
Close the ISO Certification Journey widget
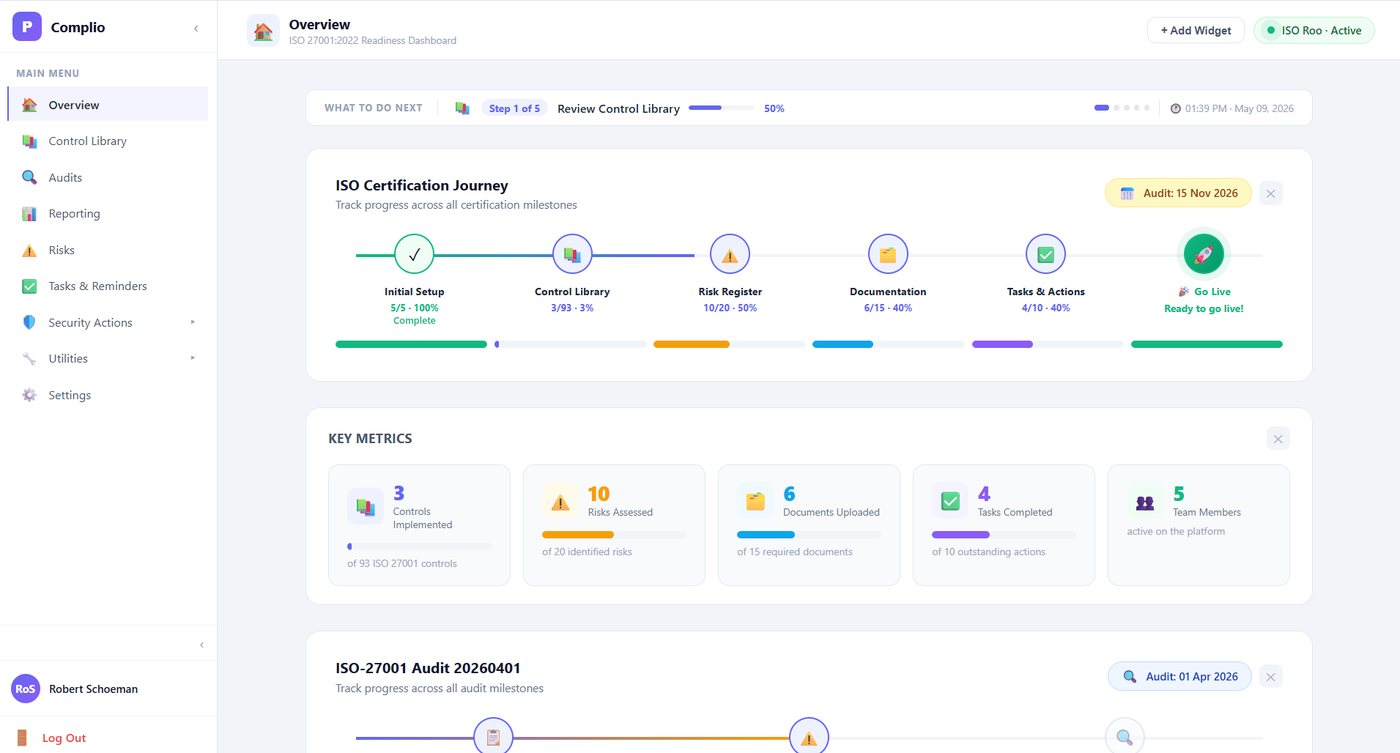(1271, 193)
